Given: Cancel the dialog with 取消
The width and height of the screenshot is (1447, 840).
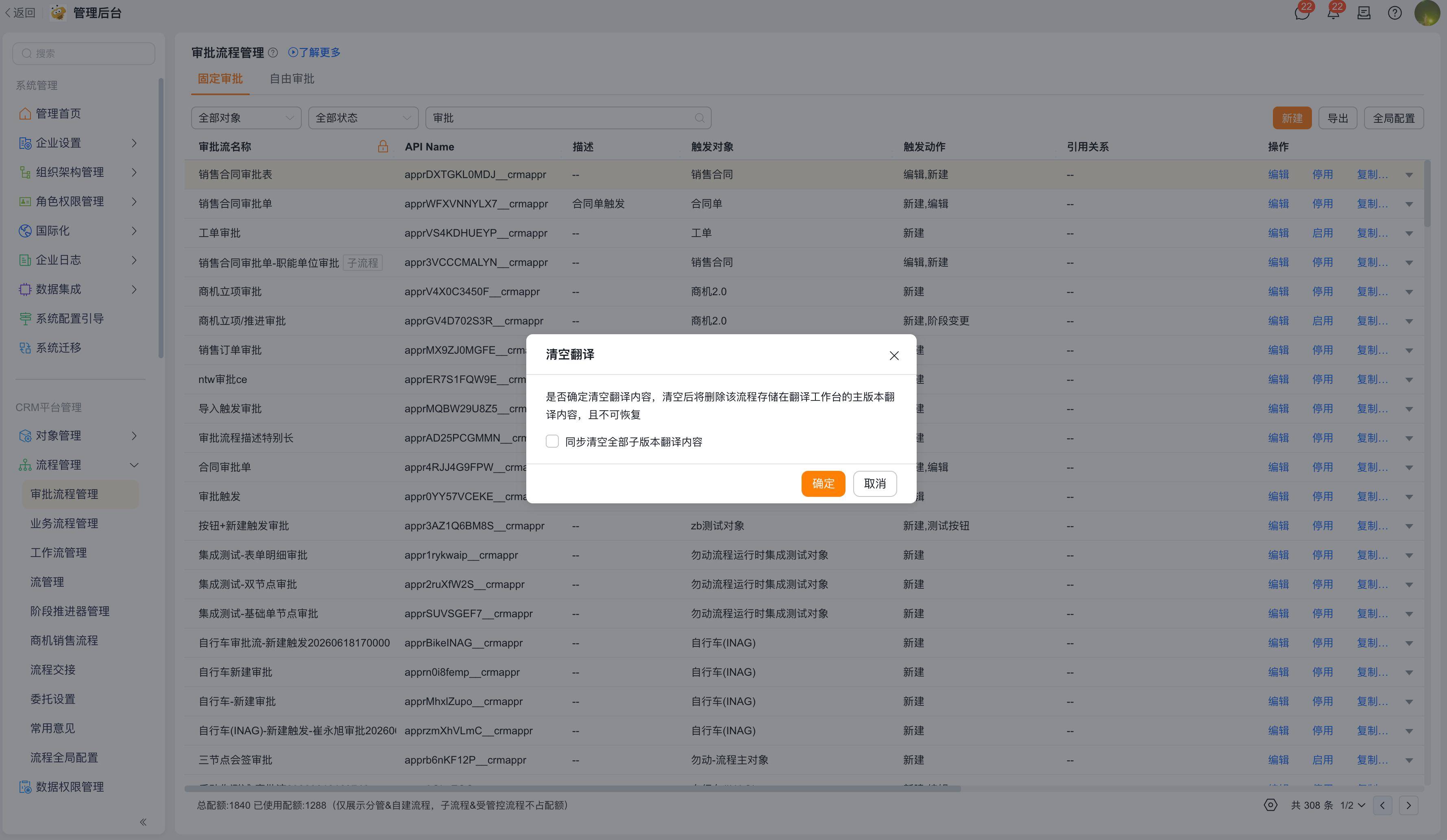Looking at the screenshot, I should click(874, 483).
